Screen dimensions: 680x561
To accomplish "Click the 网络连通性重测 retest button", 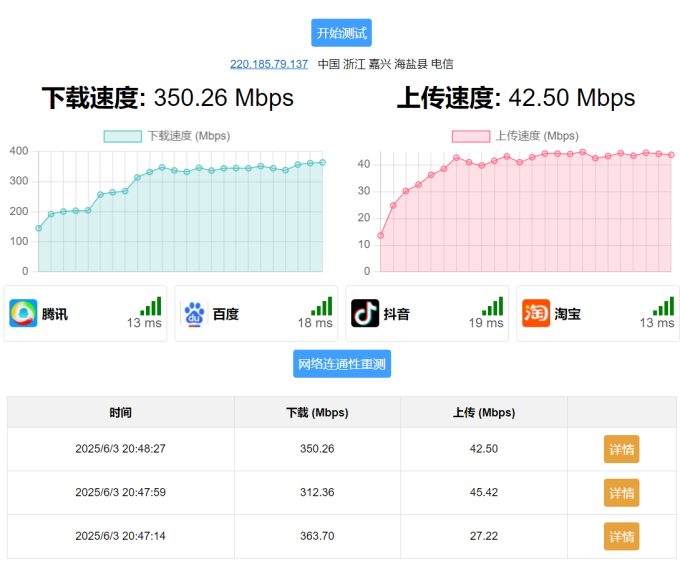I will point(342,364).
